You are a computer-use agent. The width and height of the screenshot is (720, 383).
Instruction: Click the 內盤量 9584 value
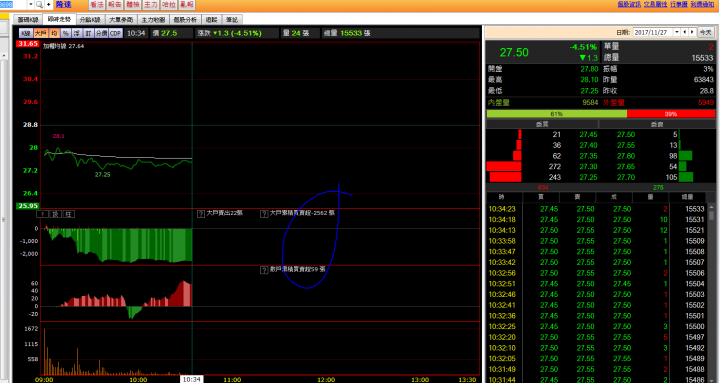(x=590, y=102)
